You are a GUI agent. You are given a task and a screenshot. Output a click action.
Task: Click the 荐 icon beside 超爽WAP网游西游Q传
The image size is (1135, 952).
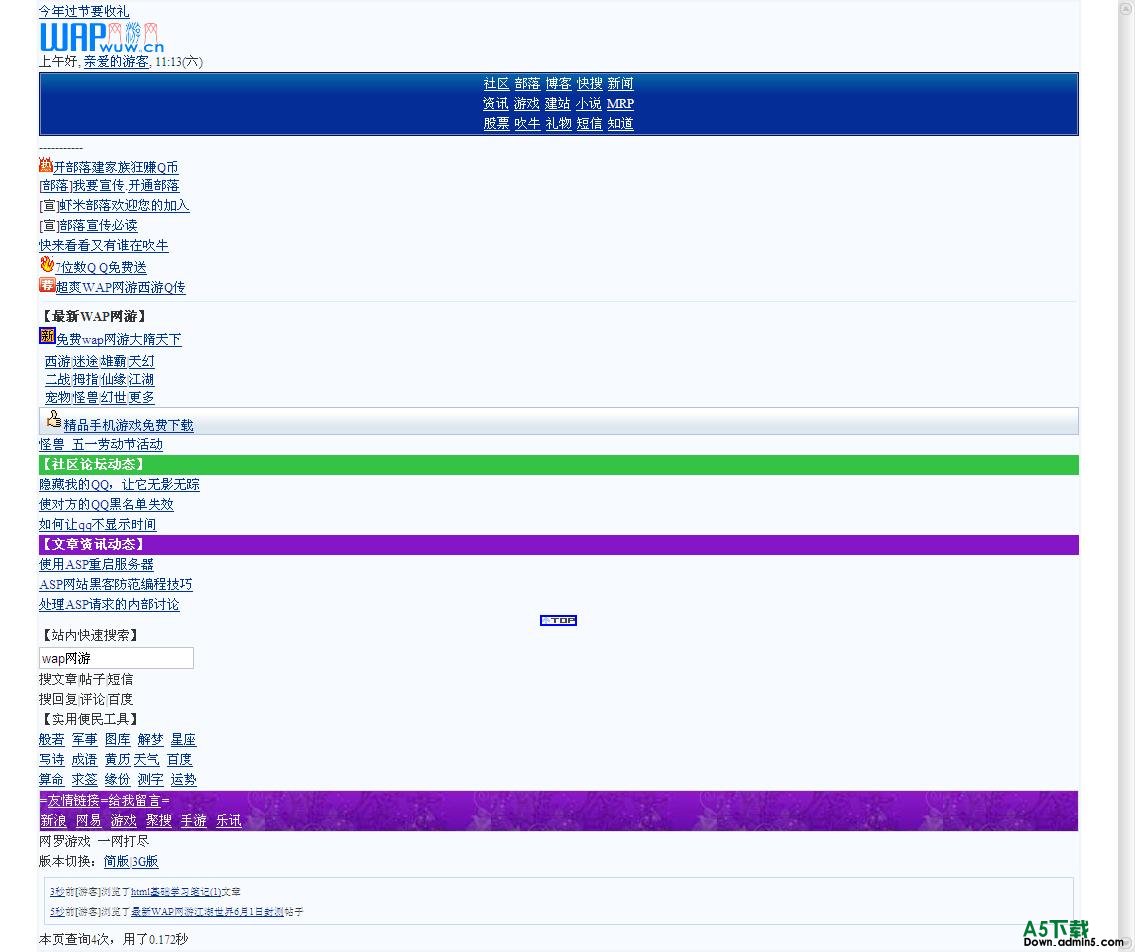tap(47, 285)
